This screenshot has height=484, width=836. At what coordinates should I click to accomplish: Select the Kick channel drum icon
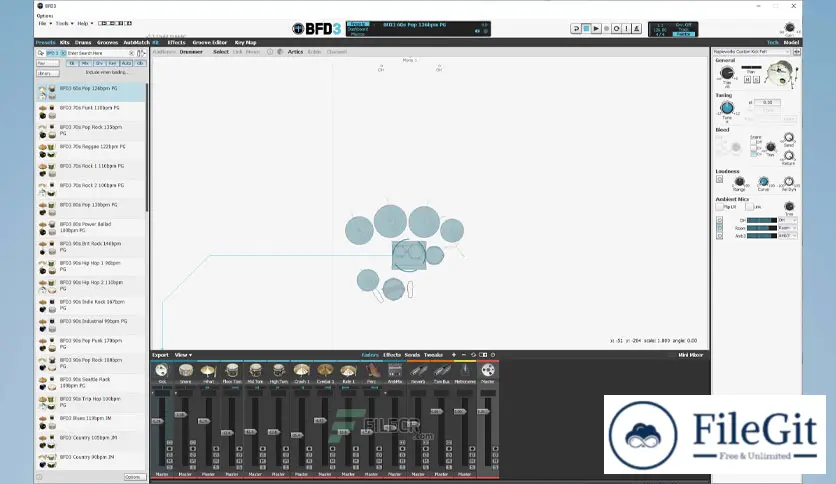click(162, 370)
